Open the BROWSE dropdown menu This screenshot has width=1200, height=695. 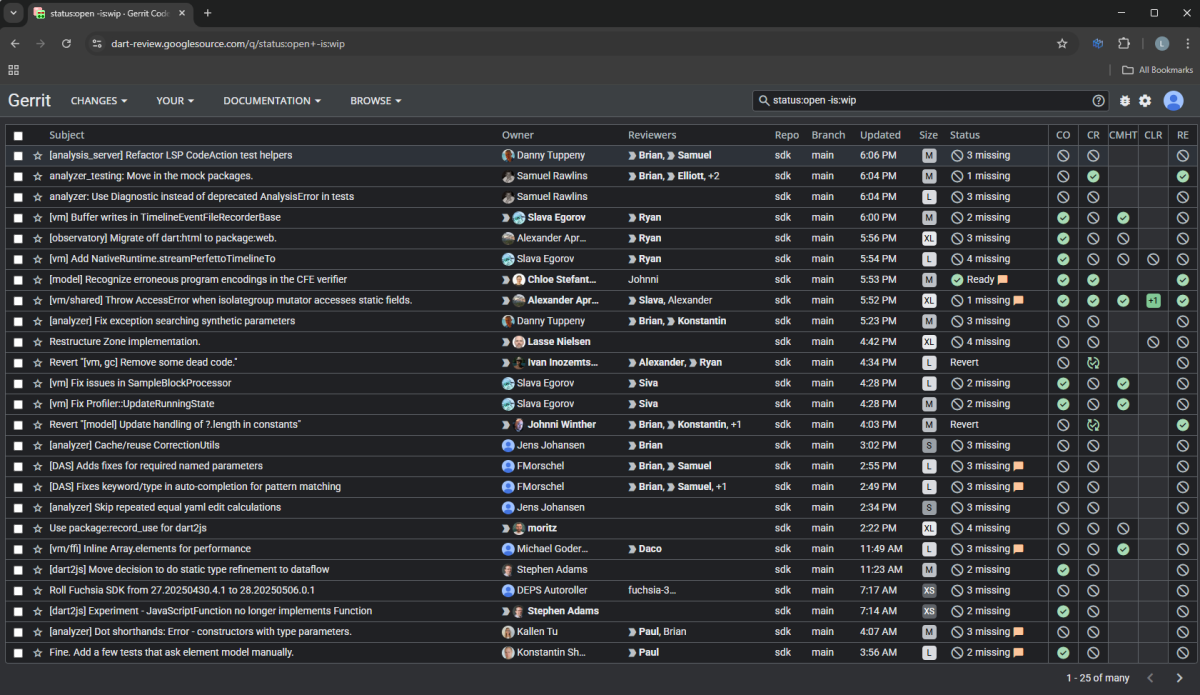point(375,101)
